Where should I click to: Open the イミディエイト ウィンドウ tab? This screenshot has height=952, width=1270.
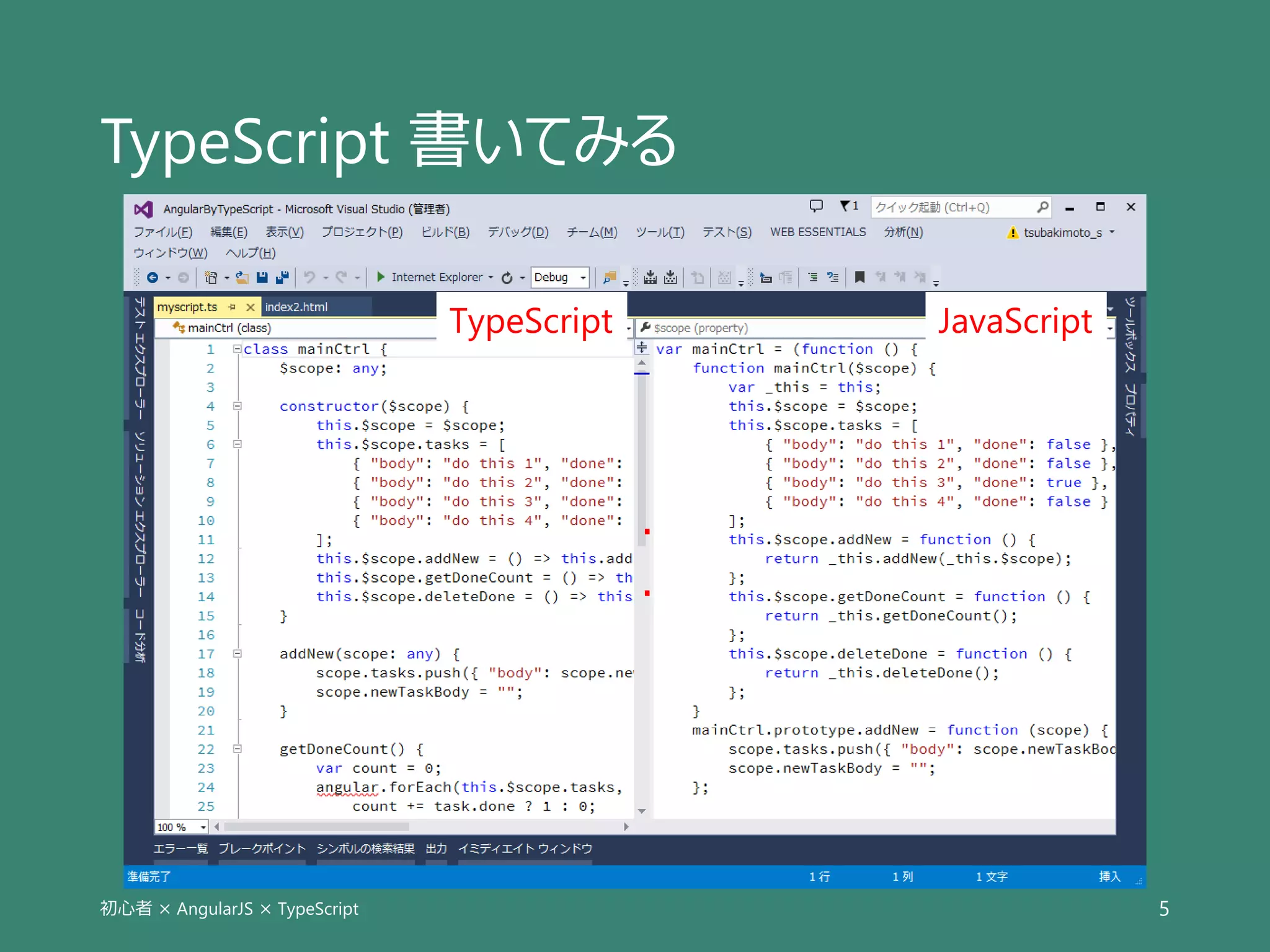point(525,848)
